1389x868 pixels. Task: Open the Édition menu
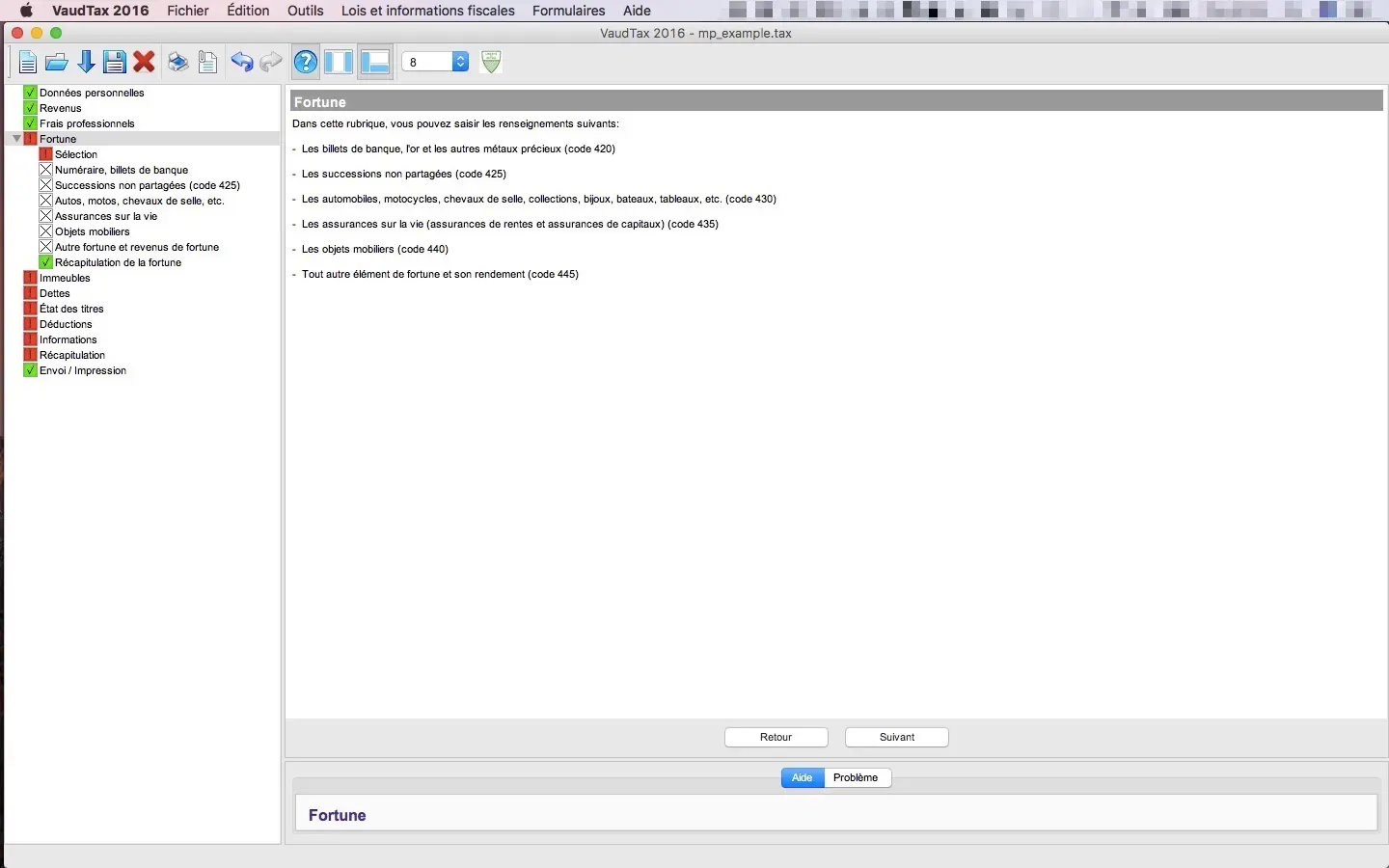coord(248,11)
